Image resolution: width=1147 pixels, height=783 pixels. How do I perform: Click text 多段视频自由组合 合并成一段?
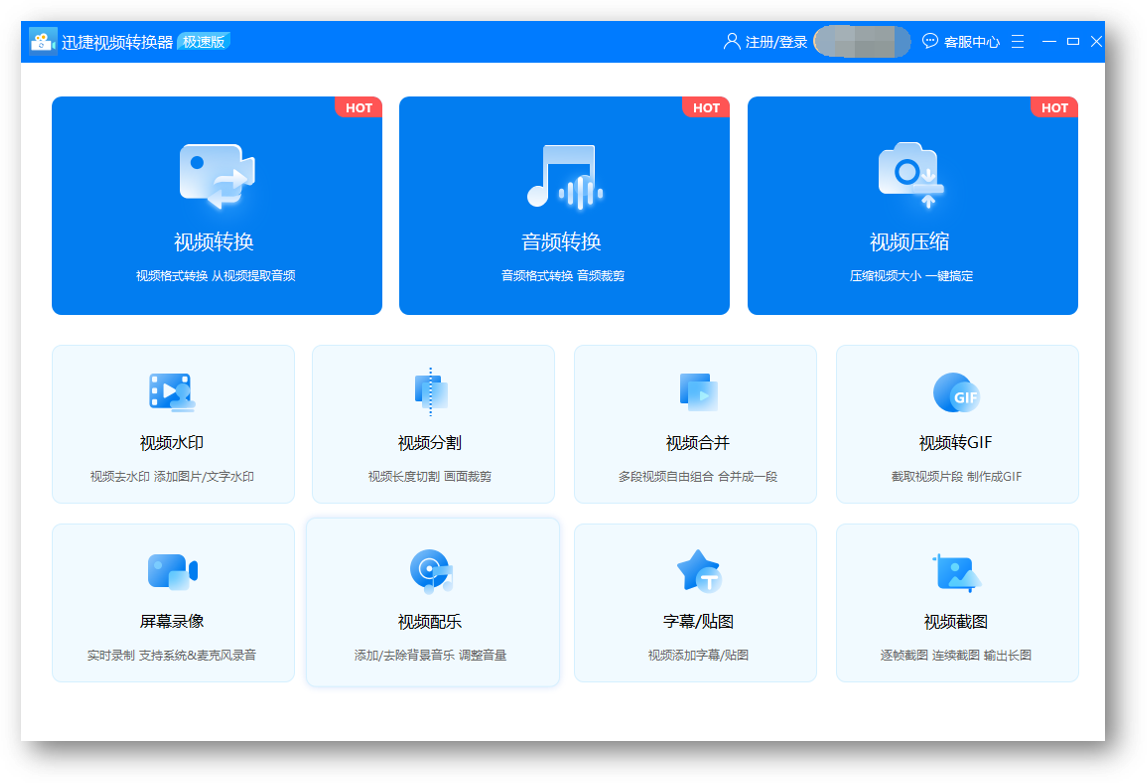pyautogui.click(x=698, y=476)
